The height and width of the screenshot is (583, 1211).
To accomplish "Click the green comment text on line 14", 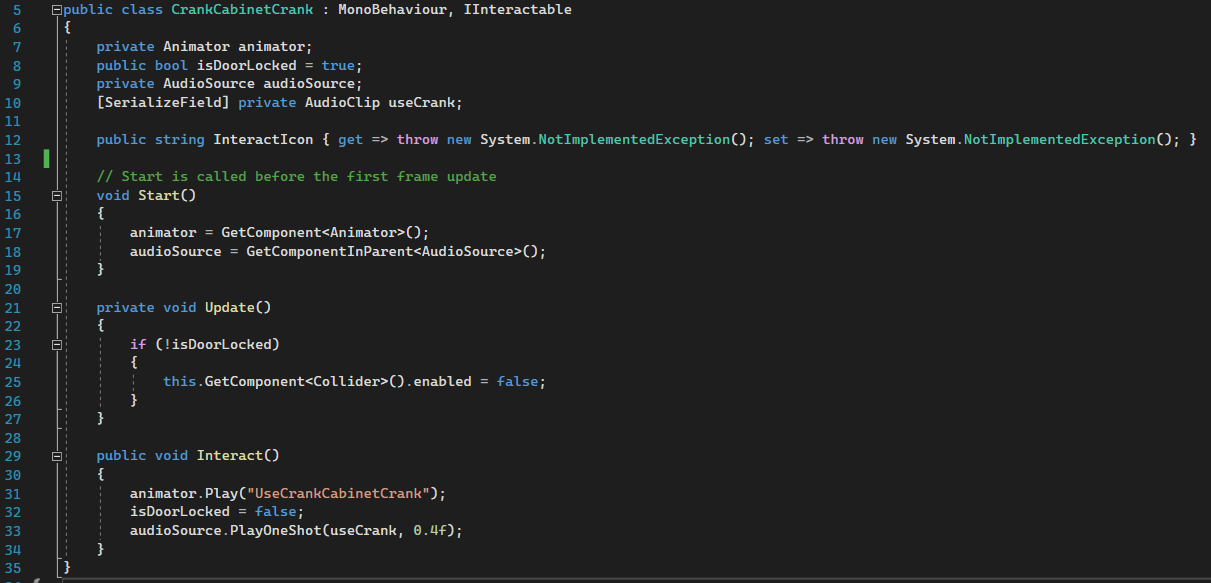I will coord(296,177).
